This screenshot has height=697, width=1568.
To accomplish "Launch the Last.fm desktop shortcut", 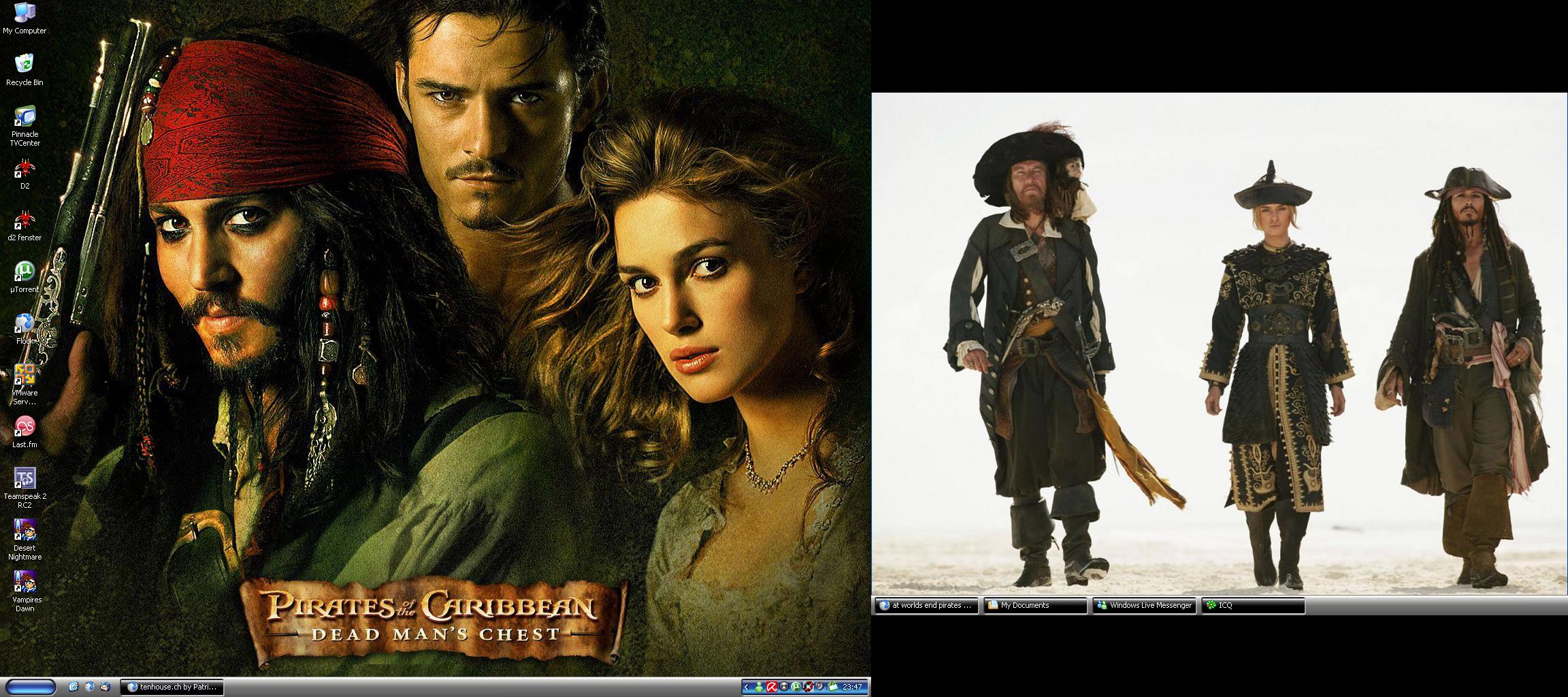I will pos(24,427).
